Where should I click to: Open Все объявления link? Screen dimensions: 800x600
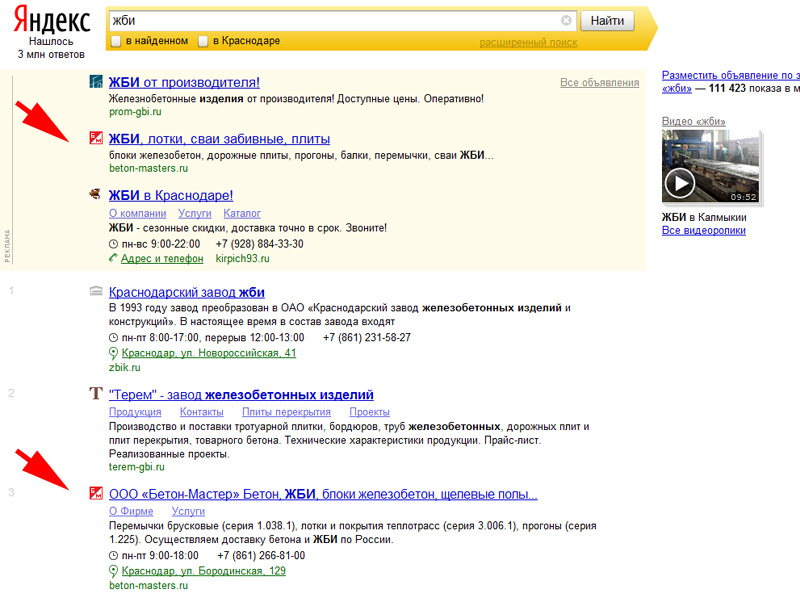click(x=599, y=82)
